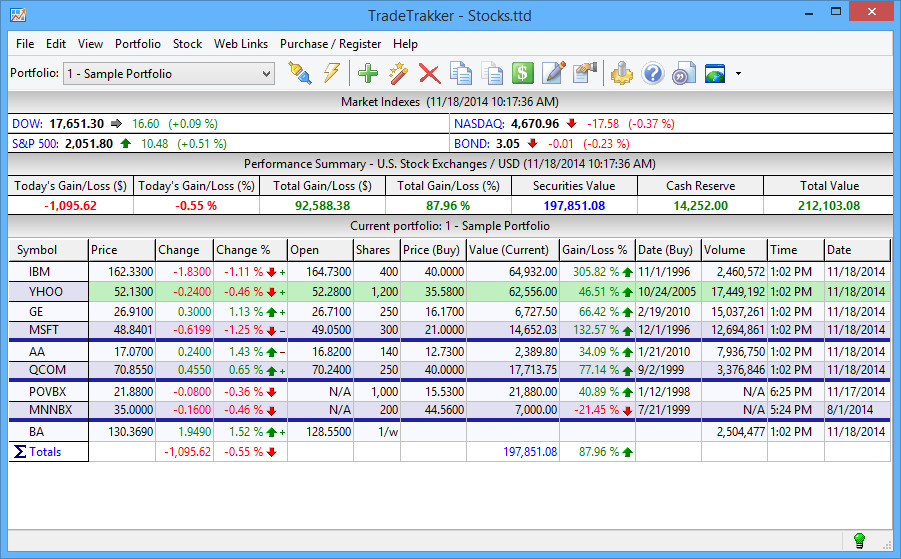Click the sigma icon in Totals row

tap(20, 452)
